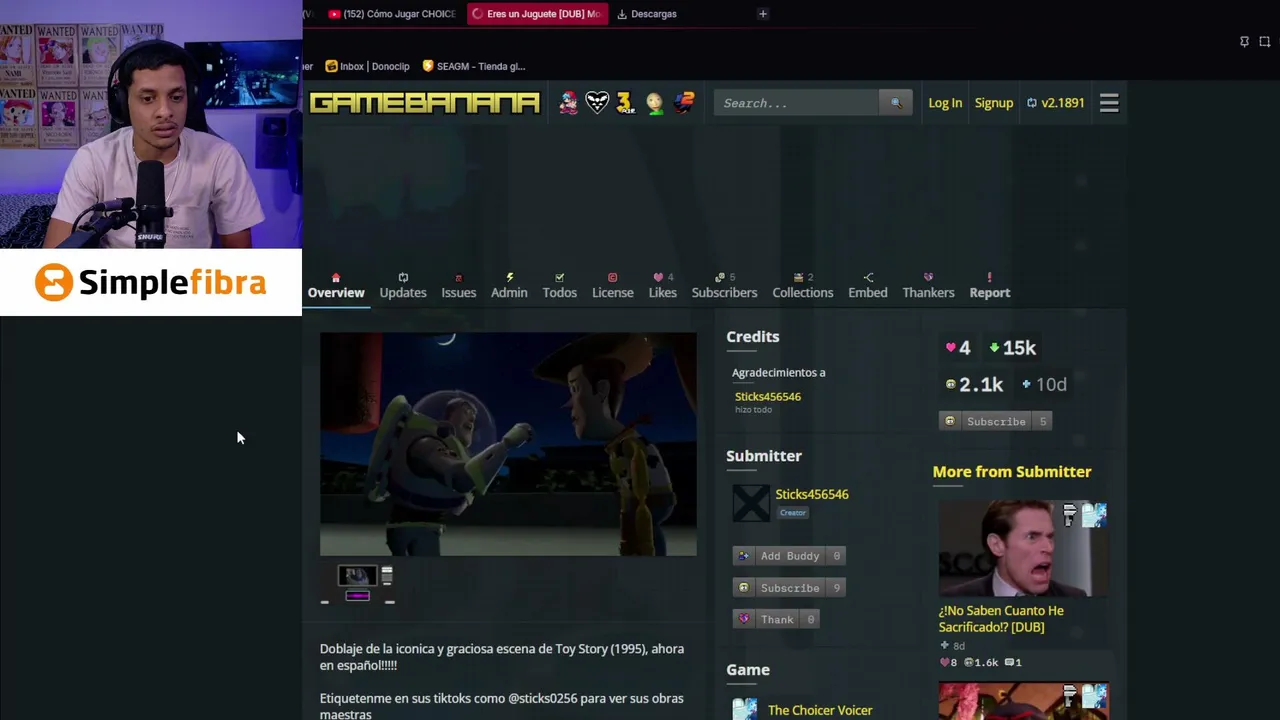Open the Admin tab
Screen dimensions: 1280x720
click(x=509, y=286)
